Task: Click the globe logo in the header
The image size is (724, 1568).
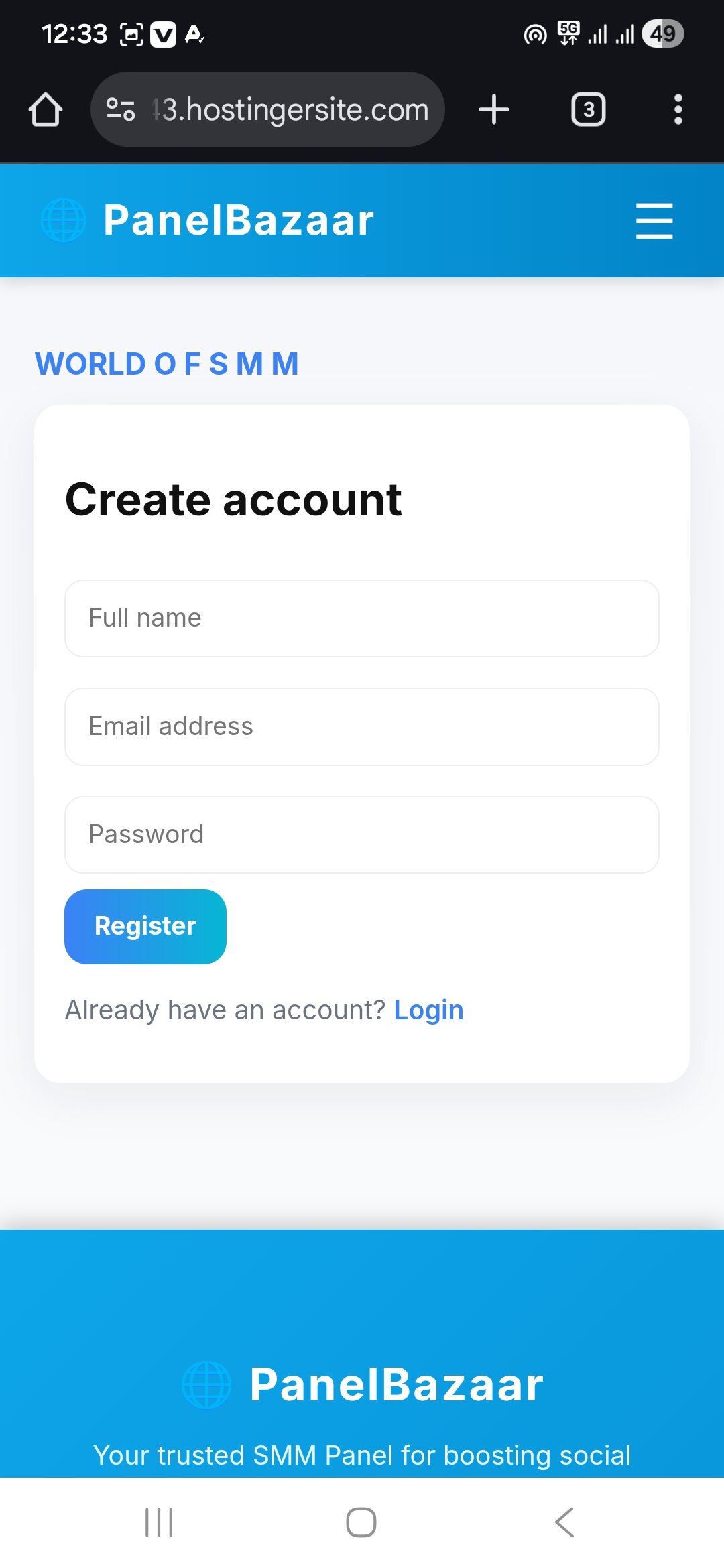Action: click(x=64, y=220)
